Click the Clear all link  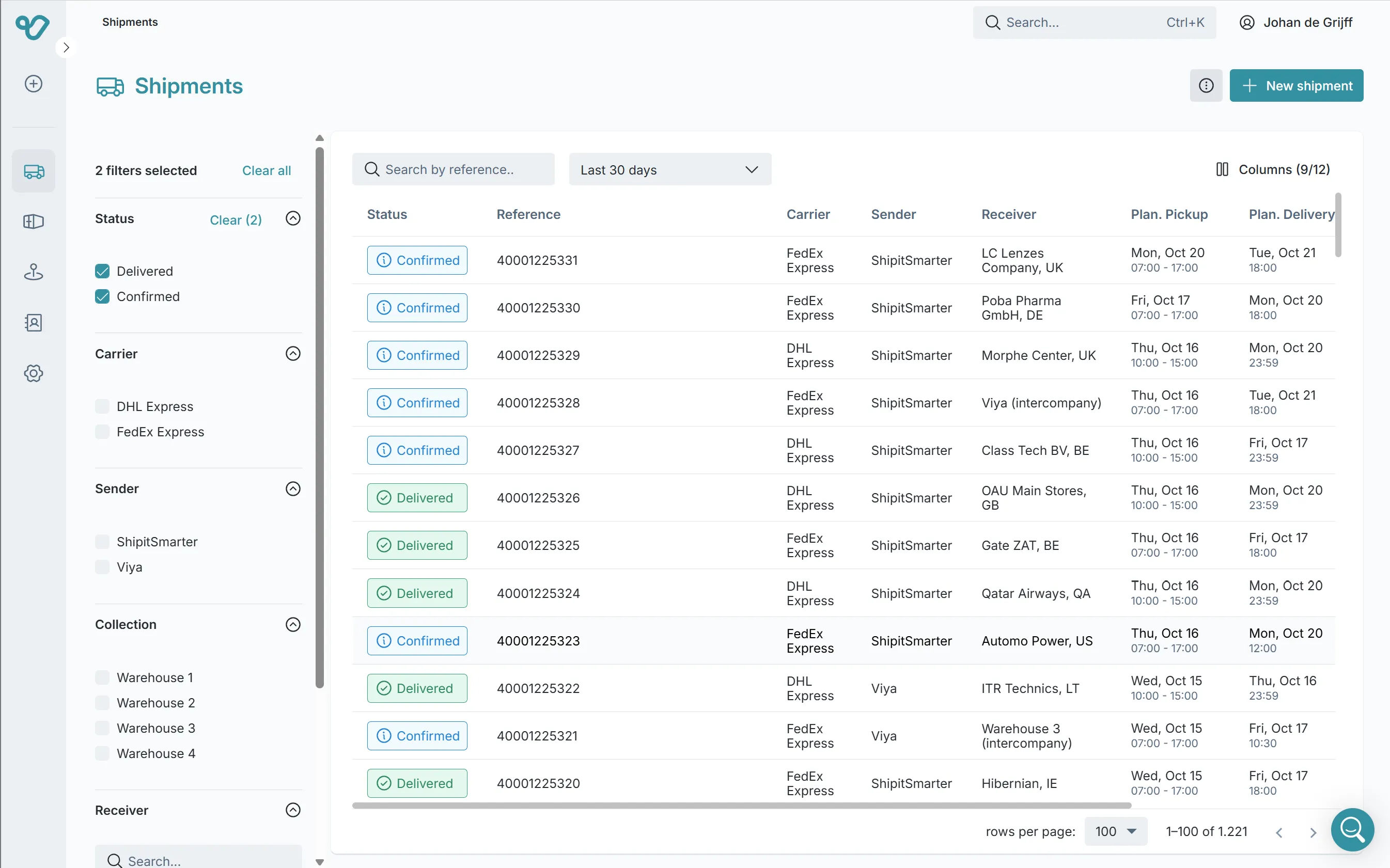[x=266, y=170]
